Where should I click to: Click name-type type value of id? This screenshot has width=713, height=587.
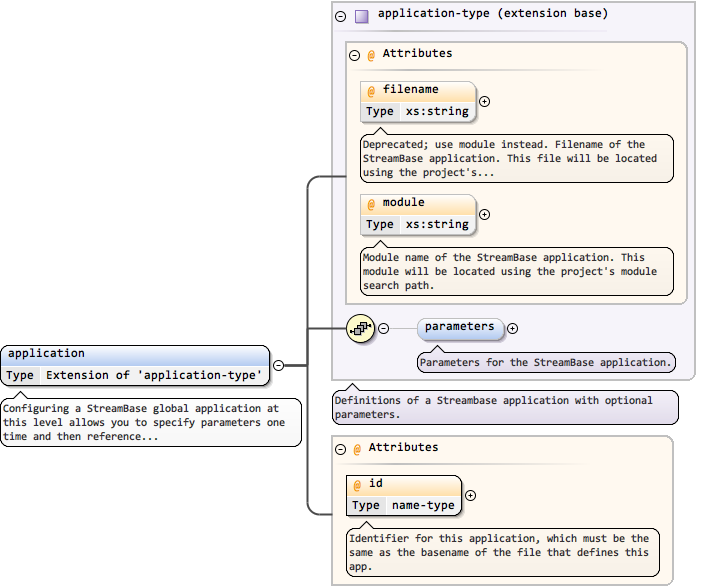point(423,505)
